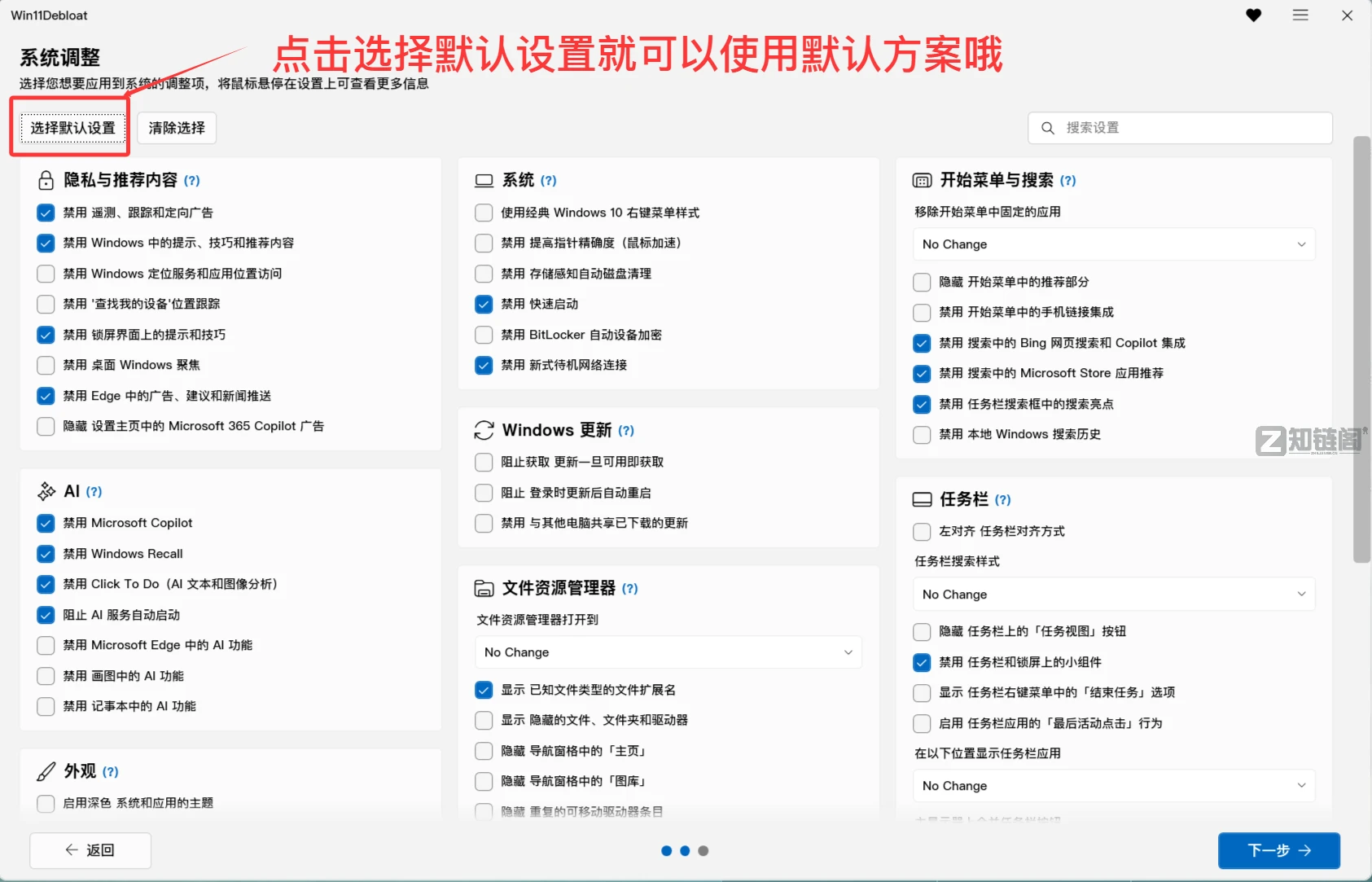Click the 系统 section monitor icon
Image resolution: width=1372 pixels, height=882 pixels.
484,180
